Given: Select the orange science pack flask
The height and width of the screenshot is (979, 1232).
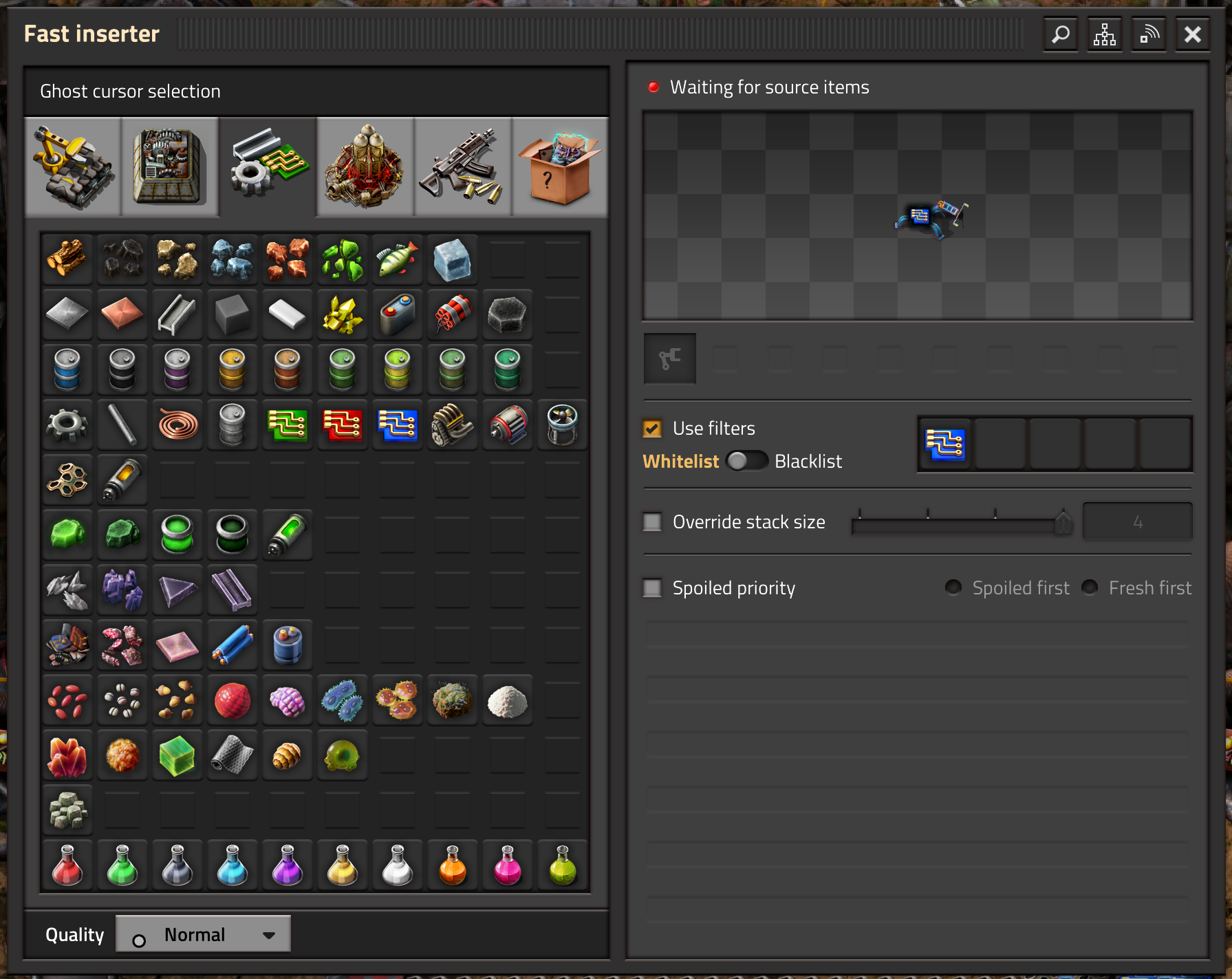Looking at the screenshot, I should 453,865.
